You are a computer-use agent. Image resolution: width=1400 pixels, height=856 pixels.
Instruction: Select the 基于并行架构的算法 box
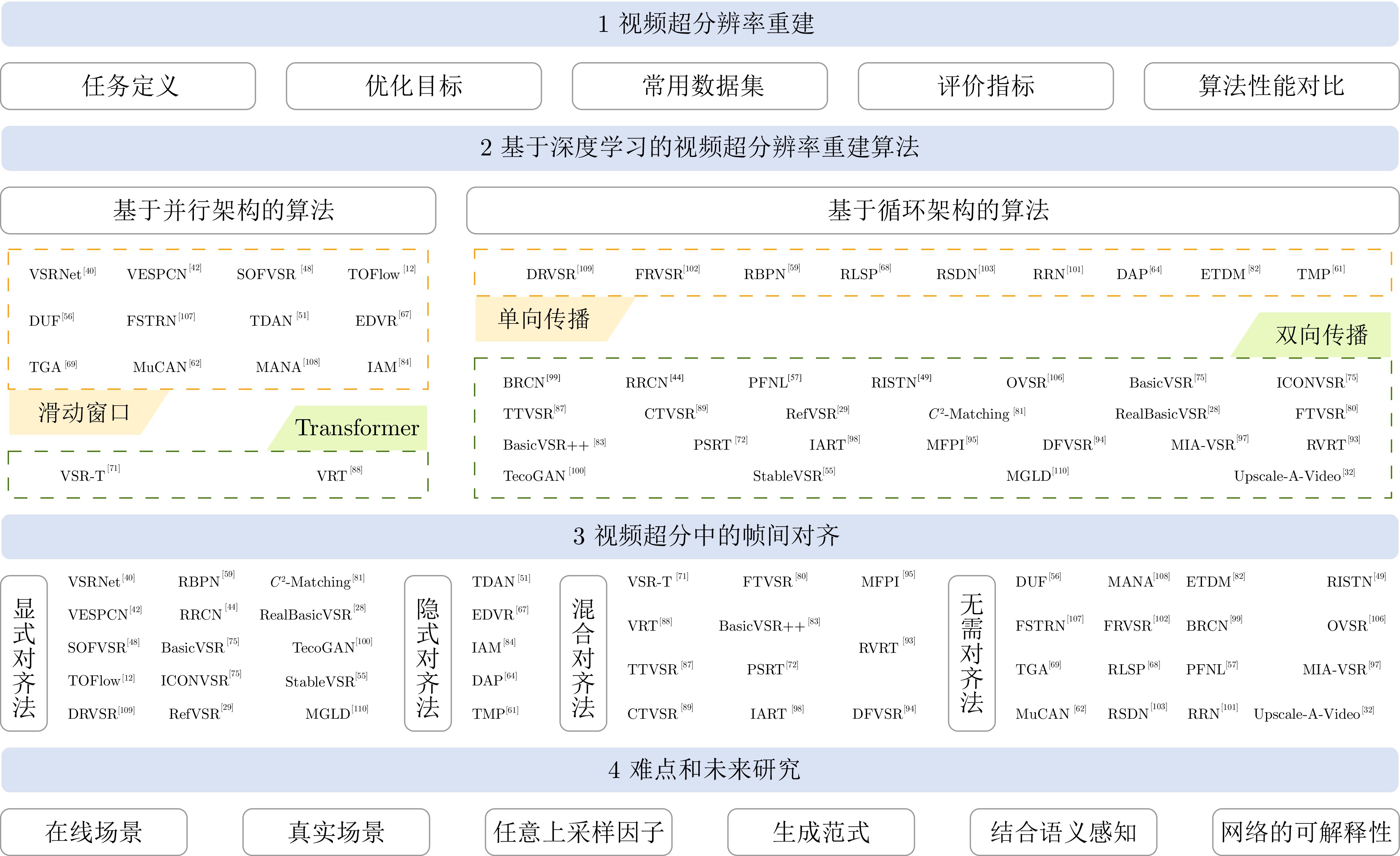[218, 210]
